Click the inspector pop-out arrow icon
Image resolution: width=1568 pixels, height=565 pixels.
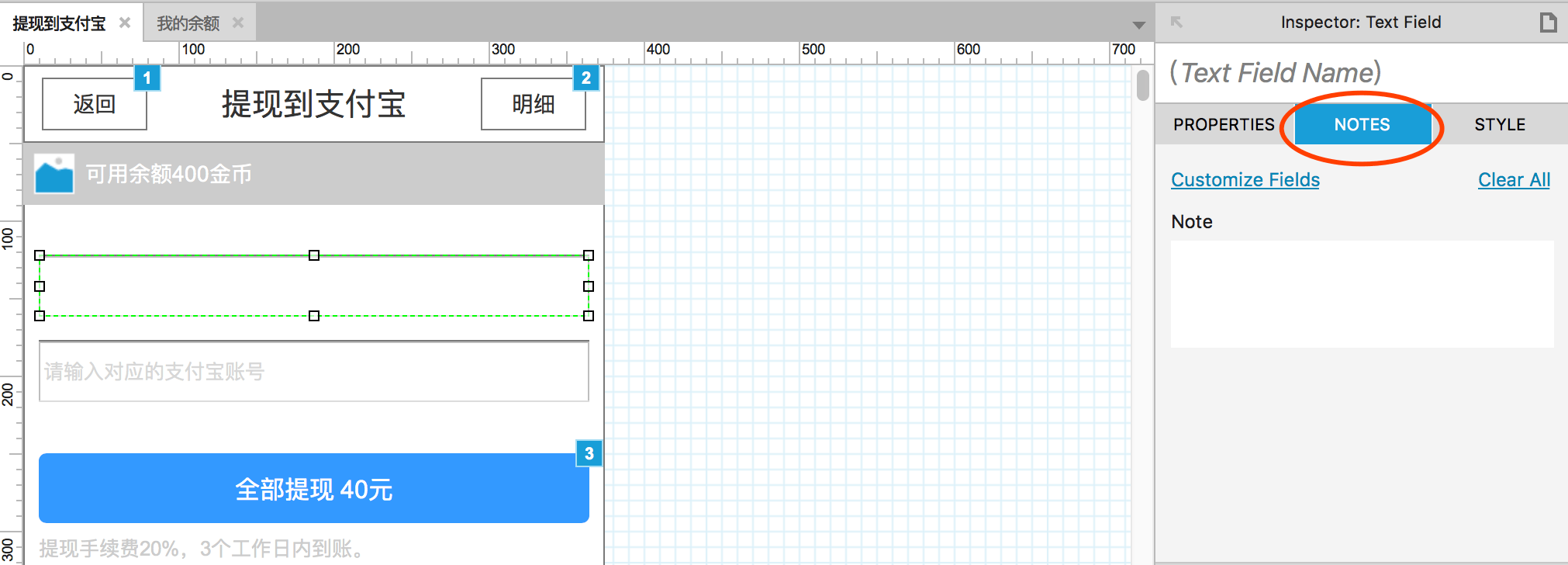coord(1176,22)
